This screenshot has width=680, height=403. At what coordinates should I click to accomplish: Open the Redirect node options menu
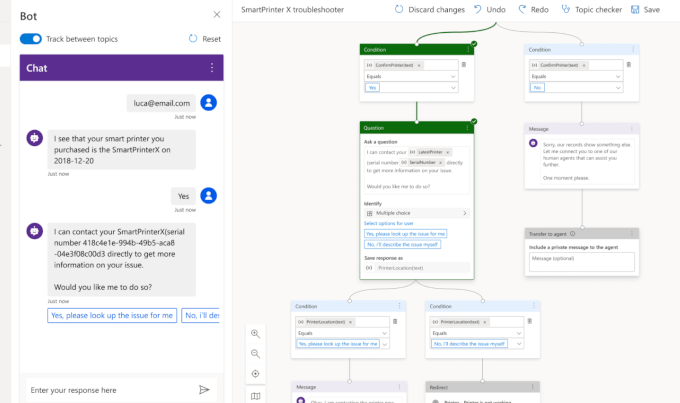tap(533, 387)
